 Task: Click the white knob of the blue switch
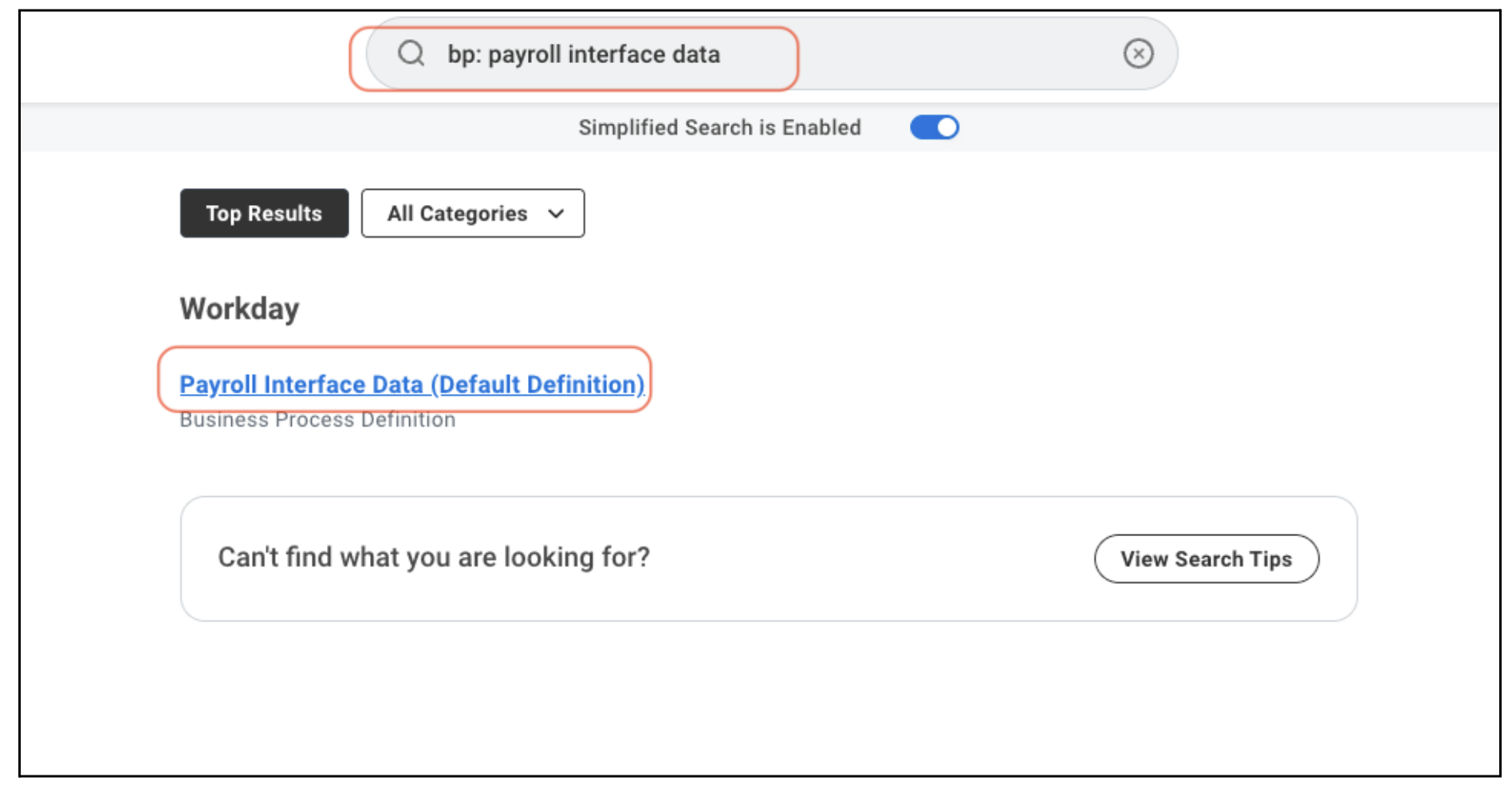[x=947, y=128]
